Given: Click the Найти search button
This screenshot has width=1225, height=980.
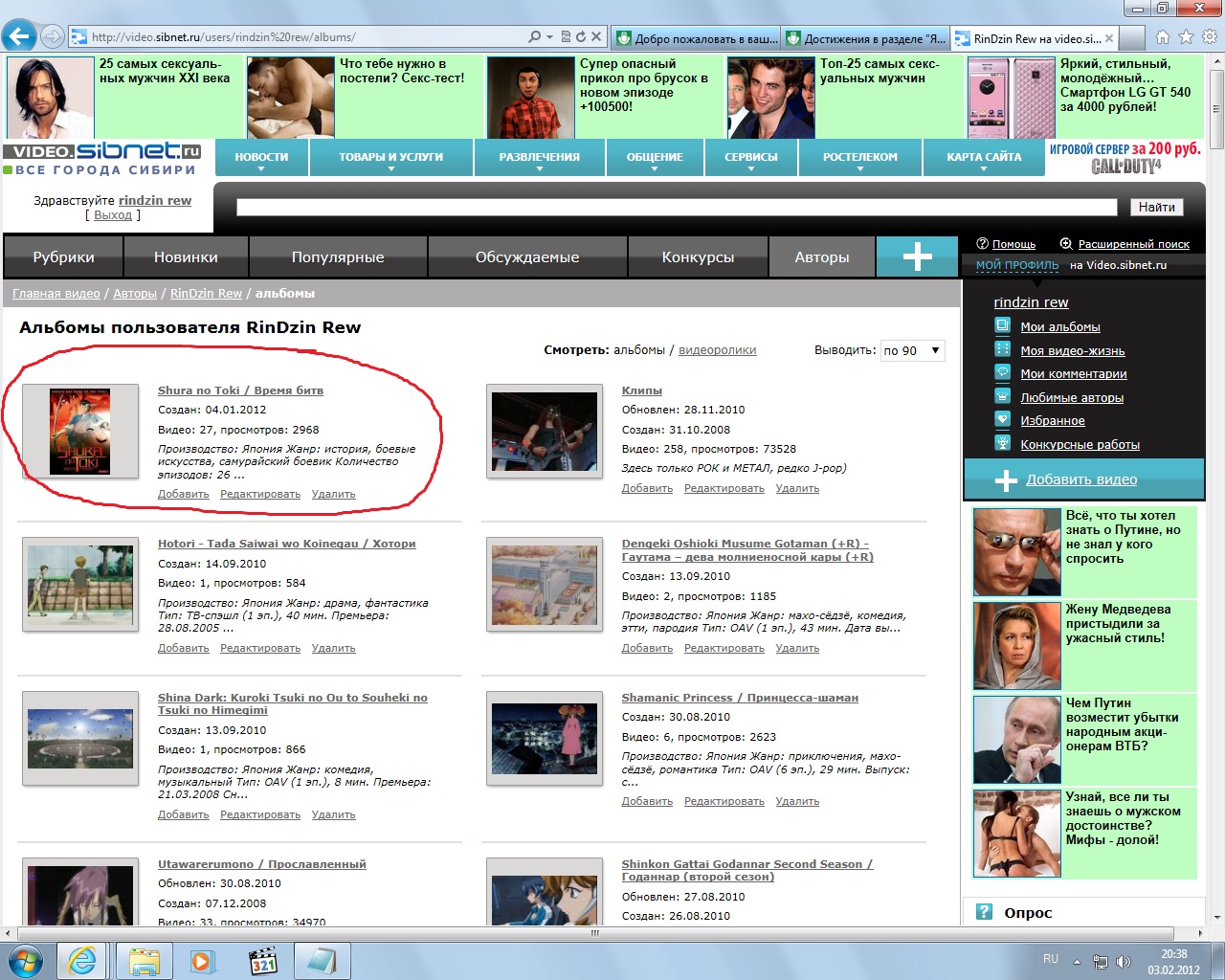Looking at the screenshot, I should [x=1156, y=207].
